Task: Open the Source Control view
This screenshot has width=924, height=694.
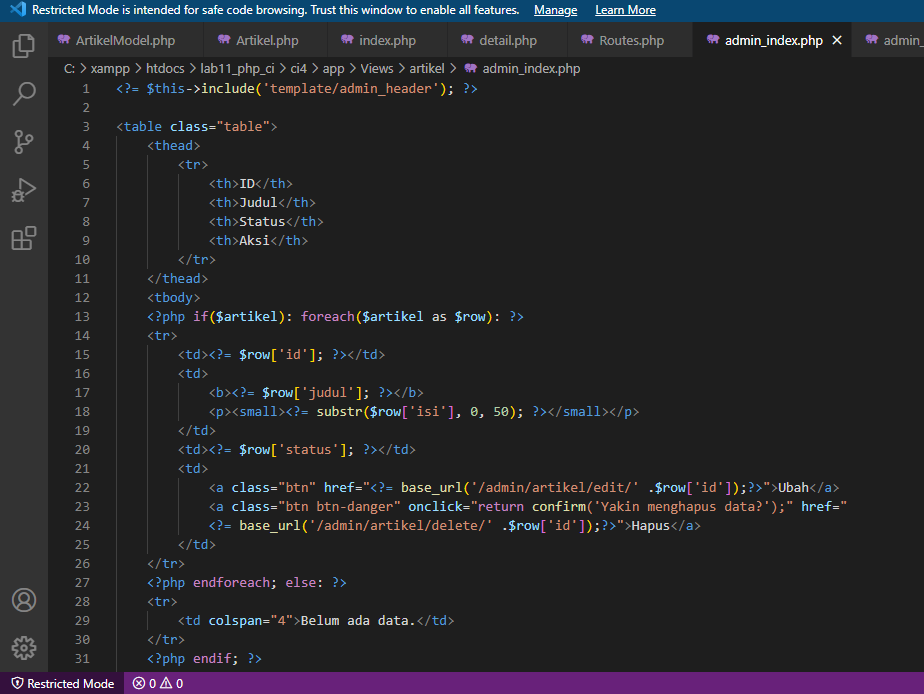Action: coord(23,142)
